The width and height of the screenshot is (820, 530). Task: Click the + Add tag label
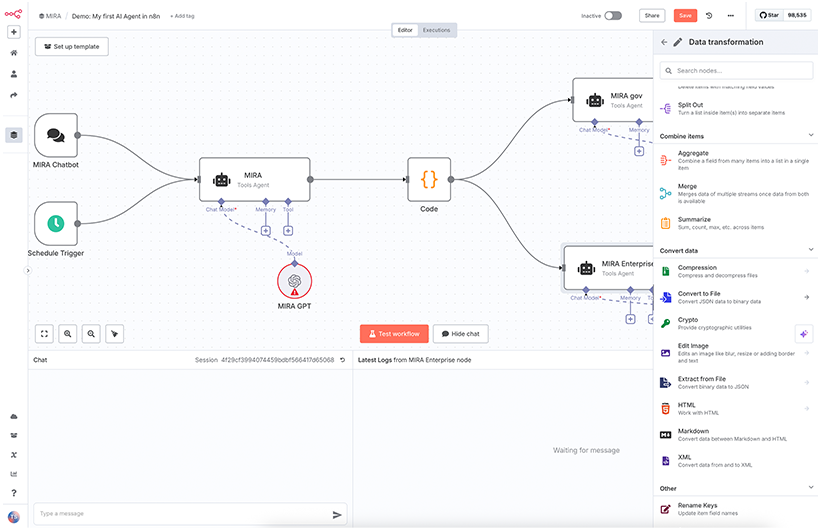[x=182, y=16]
